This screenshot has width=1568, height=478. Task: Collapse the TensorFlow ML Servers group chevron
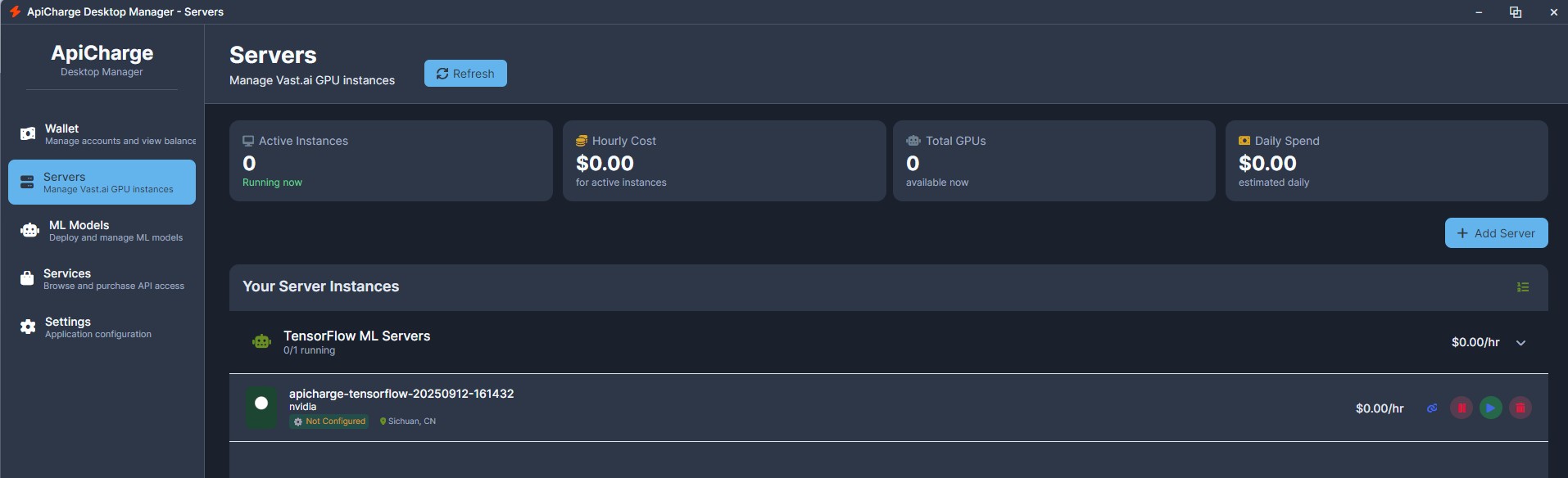tap(1521, 343)
